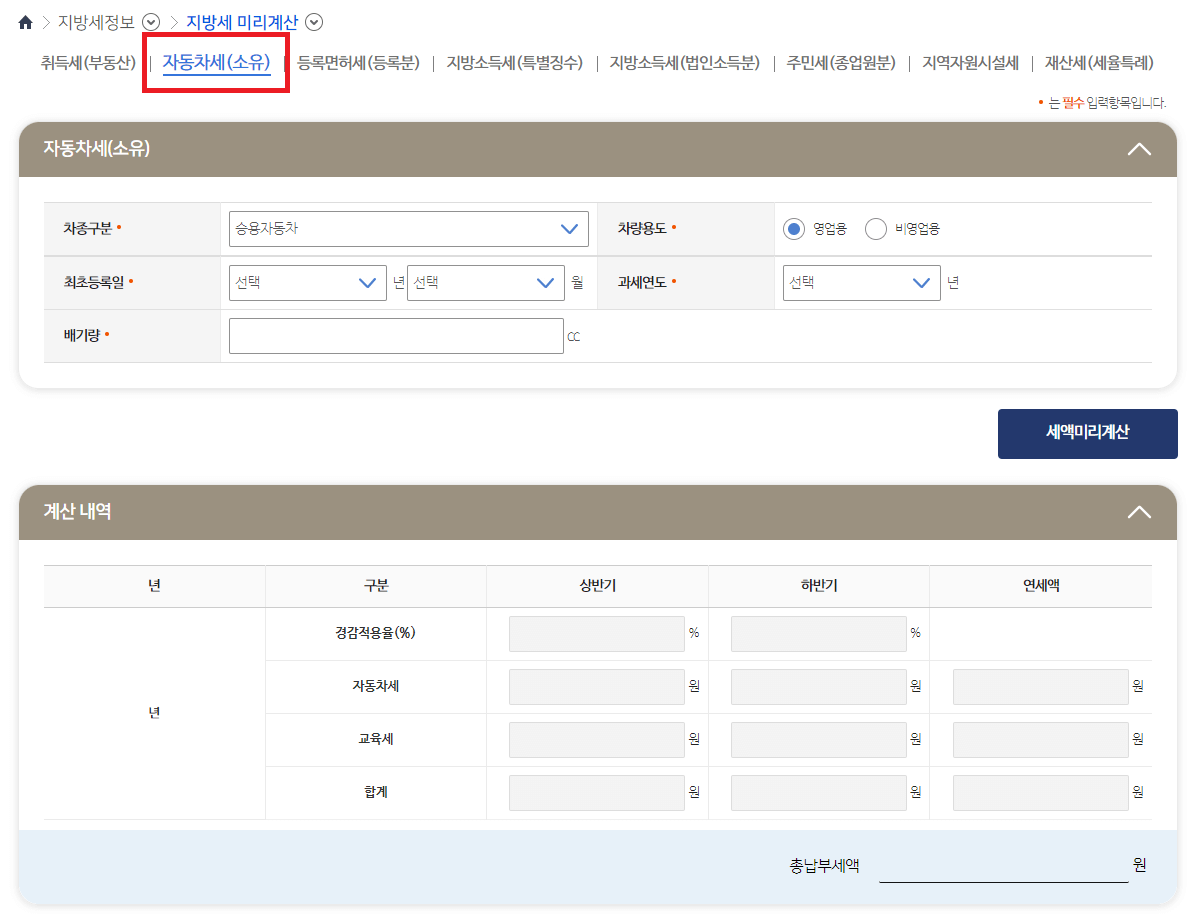Click the 세액미리계산 button

(x=1087, y=434)
